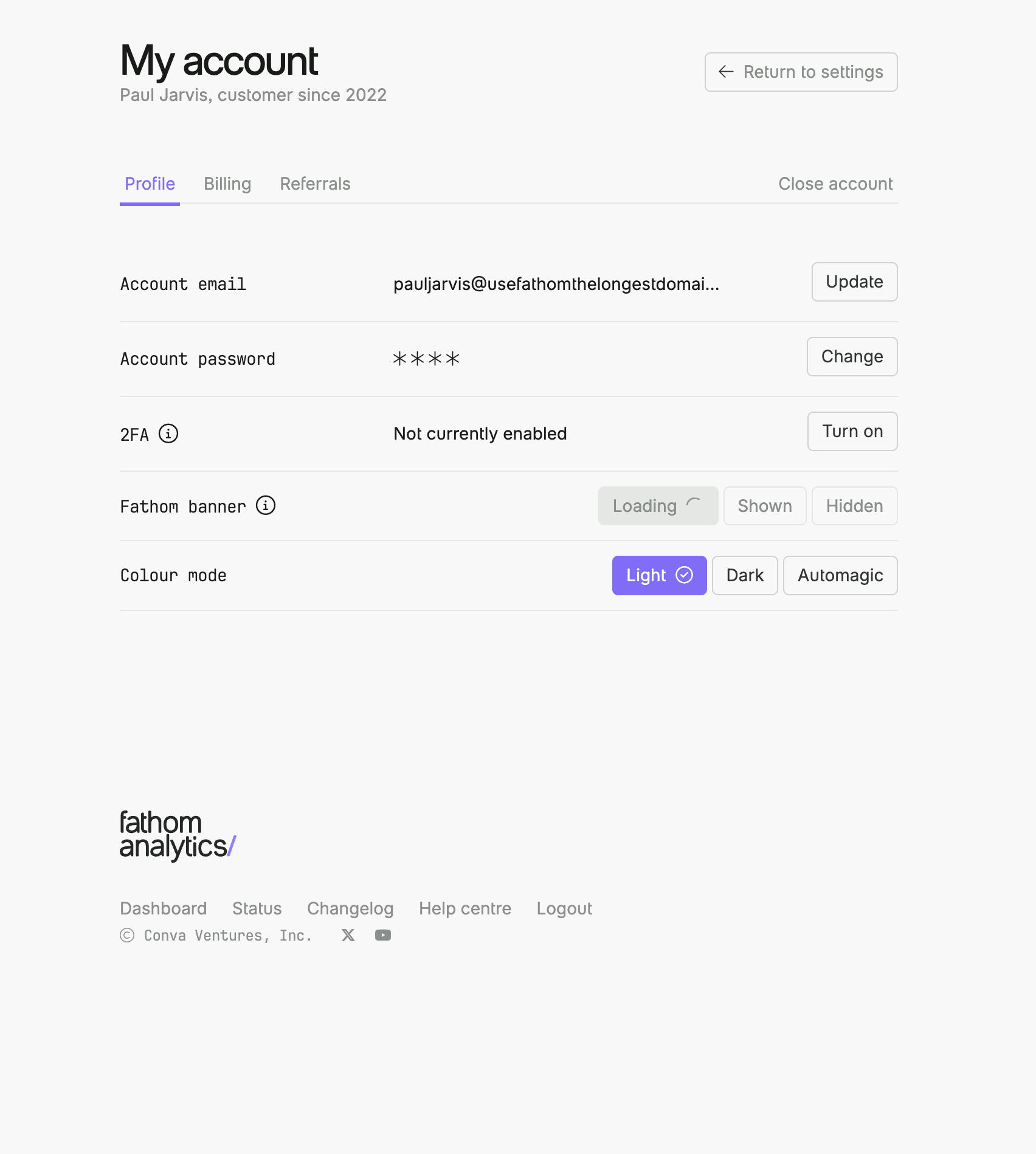Update the account email
1036x1154 pixels.
pos(854,282)
